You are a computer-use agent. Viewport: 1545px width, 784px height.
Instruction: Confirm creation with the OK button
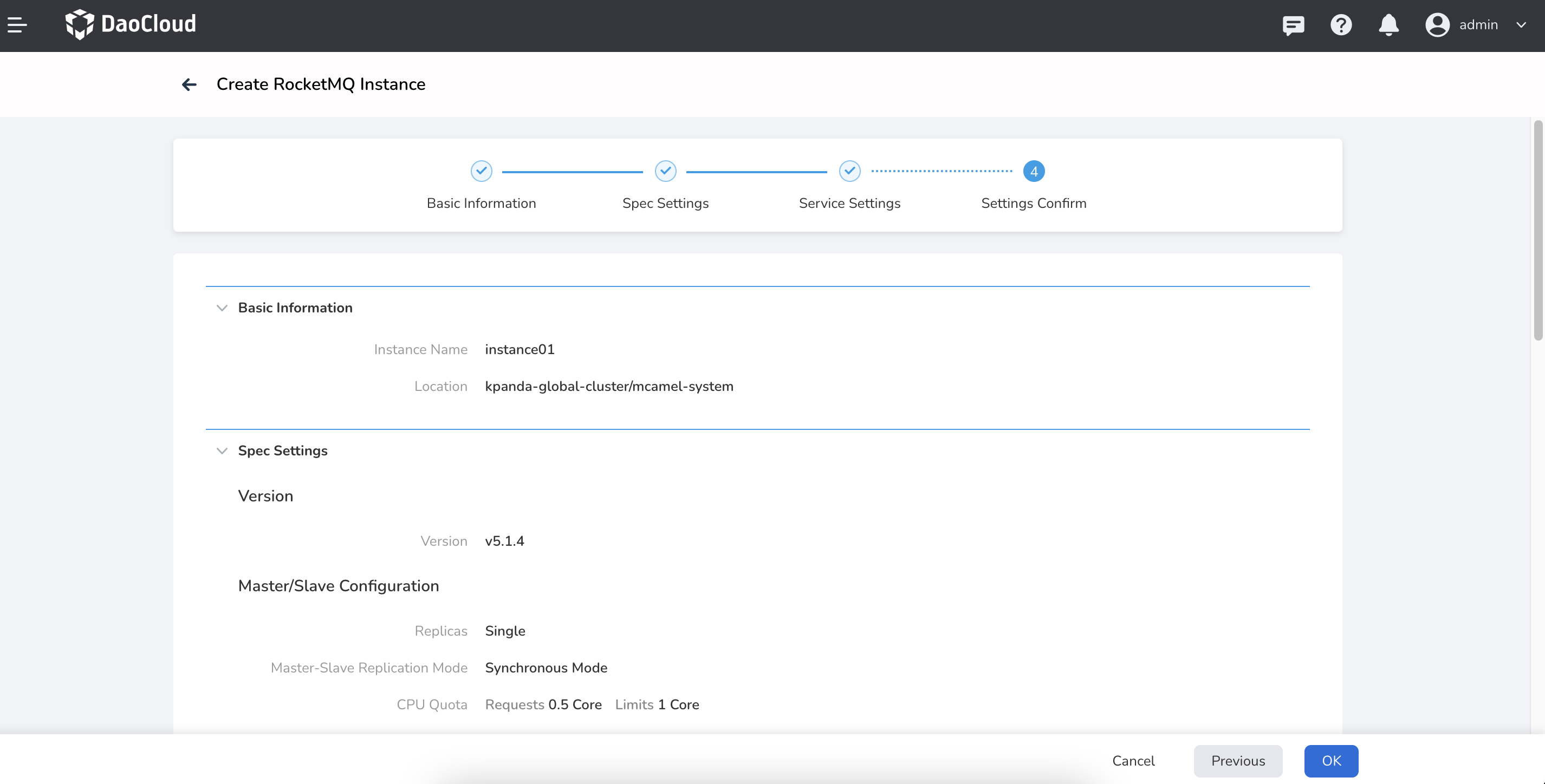pyautogui.click(x=1331, y=761)
